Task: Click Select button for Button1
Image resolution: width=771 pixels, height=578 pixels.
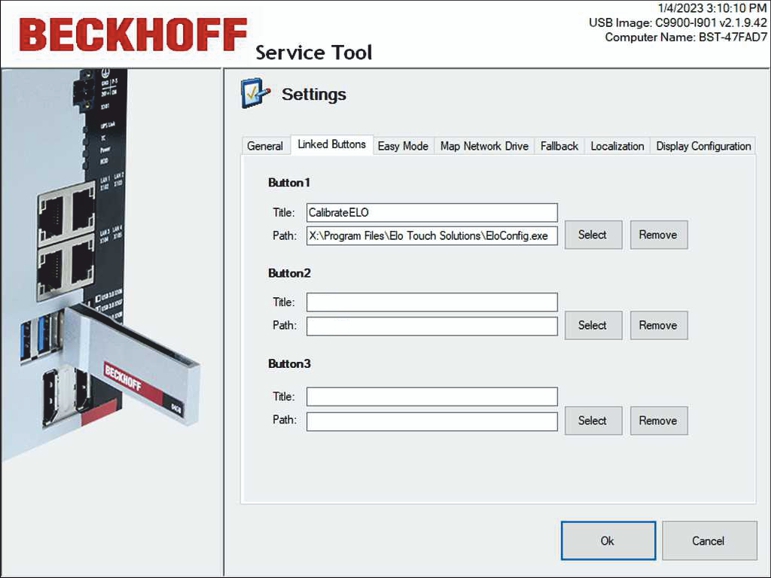Action: [x=593, y=235]
